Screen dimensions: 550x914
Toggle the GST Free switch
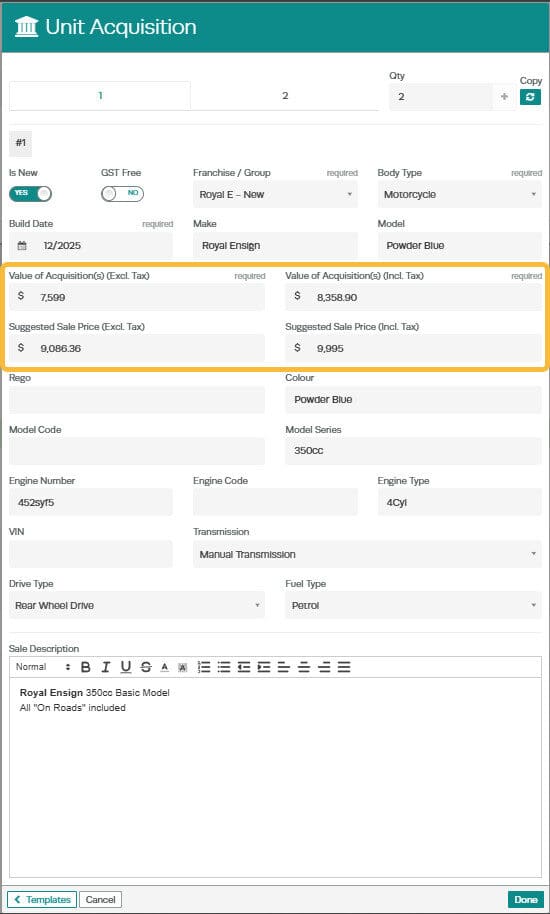tap(122, 194)
